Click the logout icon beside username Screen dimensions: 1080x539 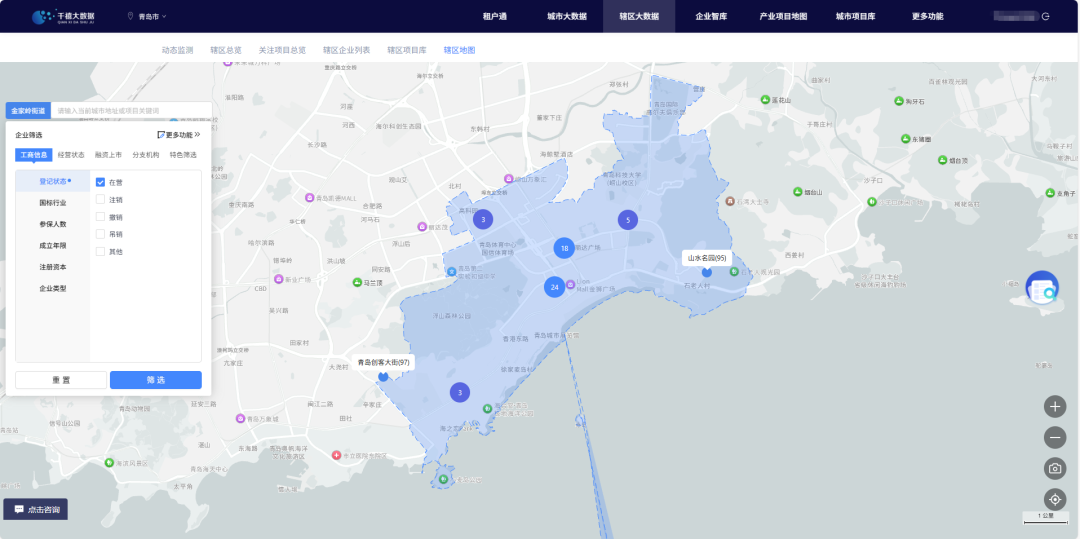click(1046, 16)
